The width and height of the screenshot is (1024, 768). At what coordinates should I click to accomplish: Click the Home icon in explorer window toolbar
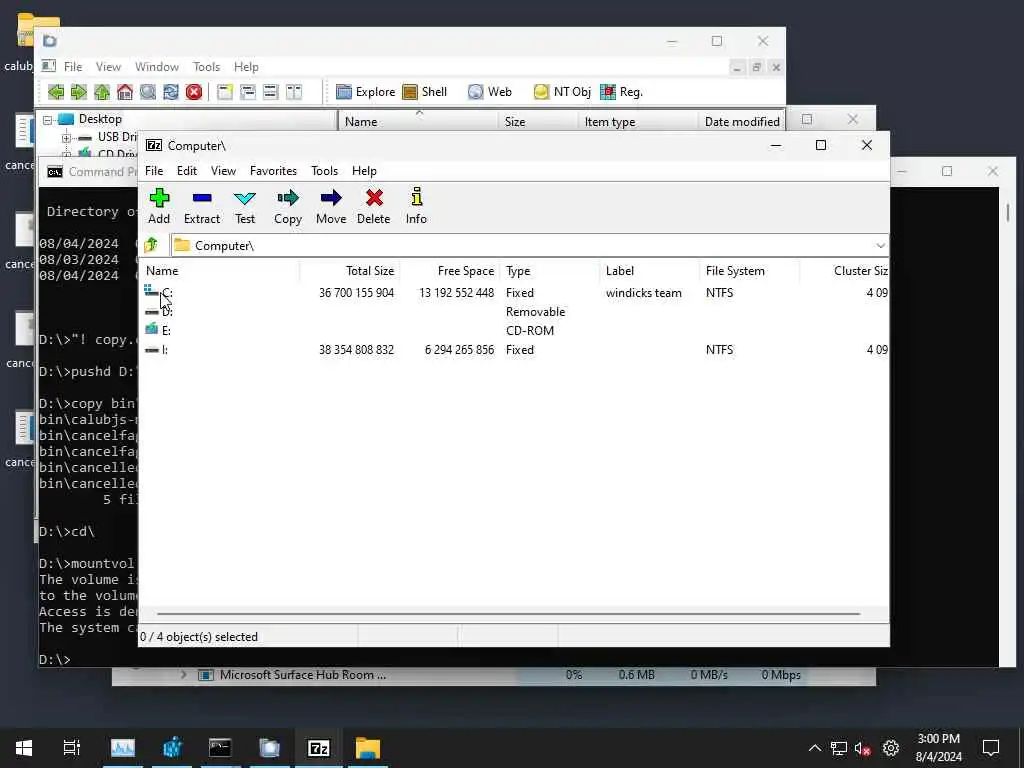(x=125, y=92)
